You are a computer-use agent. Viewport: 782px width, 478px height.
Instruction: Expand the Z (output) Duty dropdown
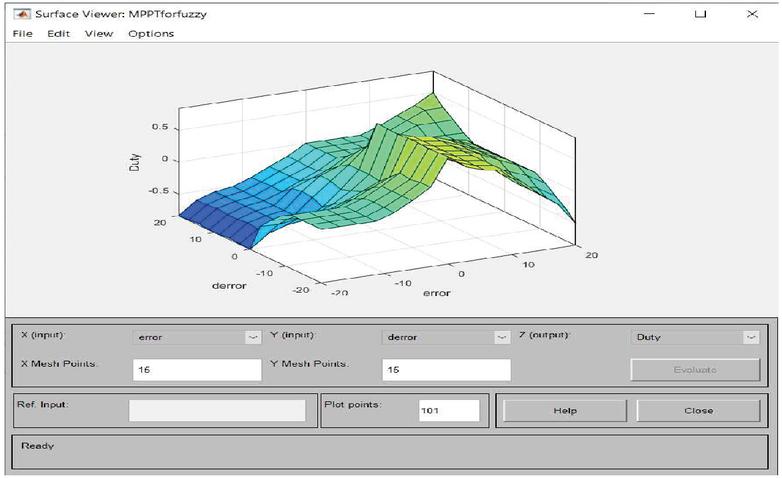[x=695, y=337]
